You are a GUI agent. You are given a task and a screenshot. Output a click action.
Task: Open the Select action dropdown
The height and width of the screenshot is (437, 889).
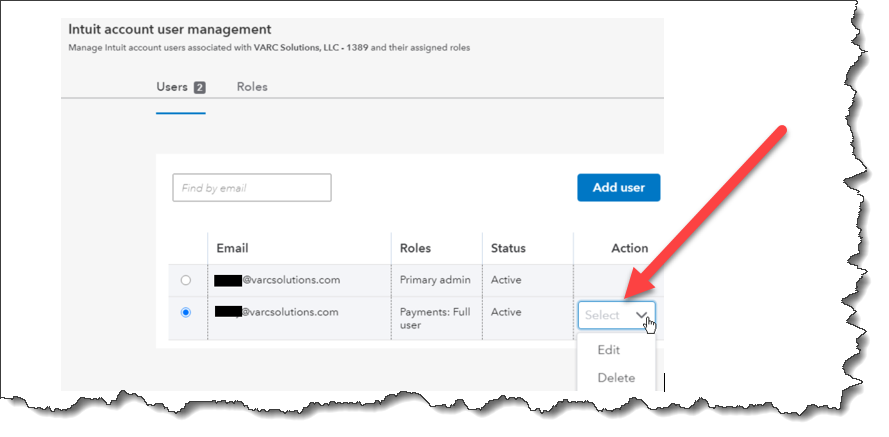[x=616, y=315]
